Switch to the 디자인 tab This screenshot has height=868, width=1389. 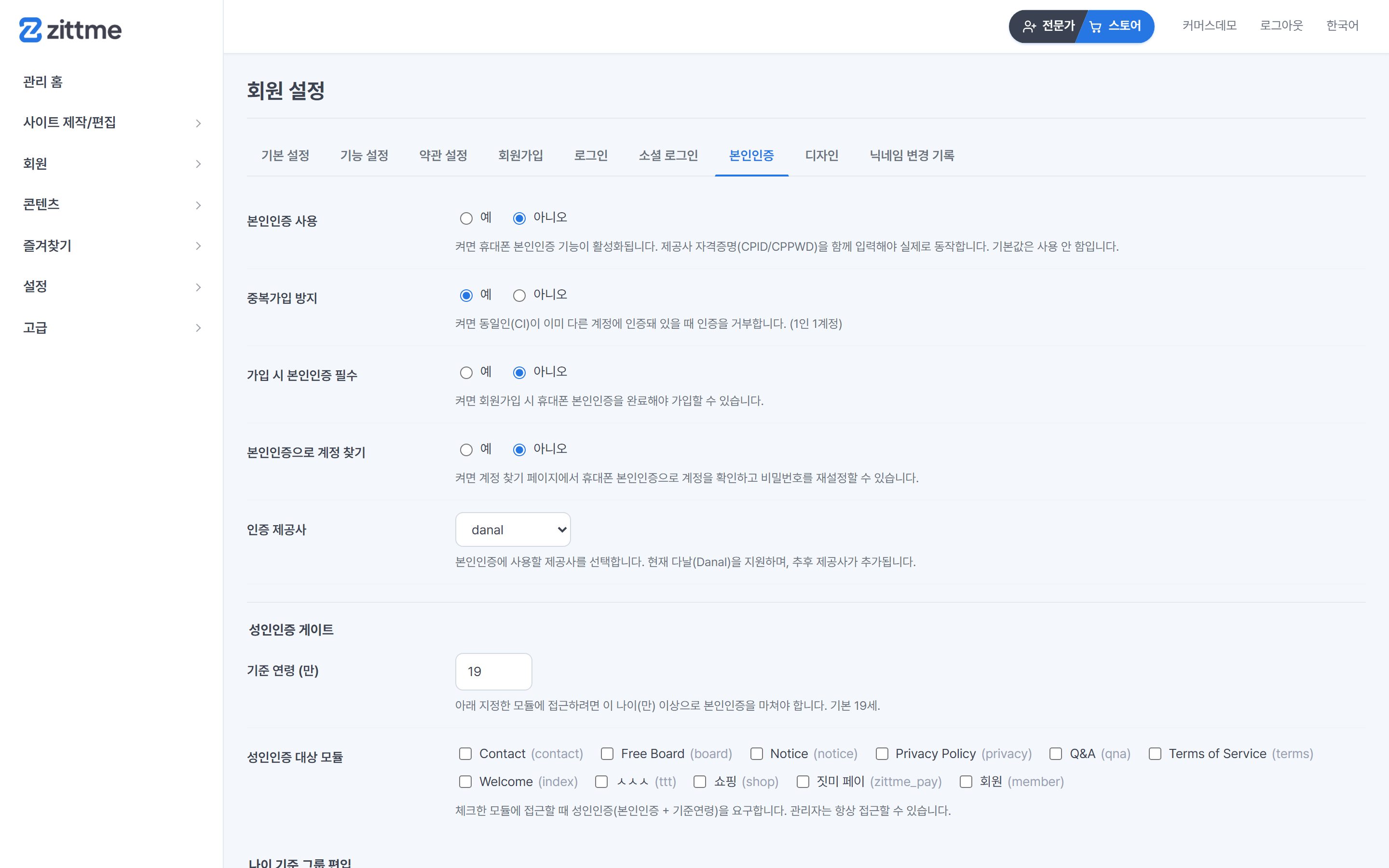[x=821, y=156]
